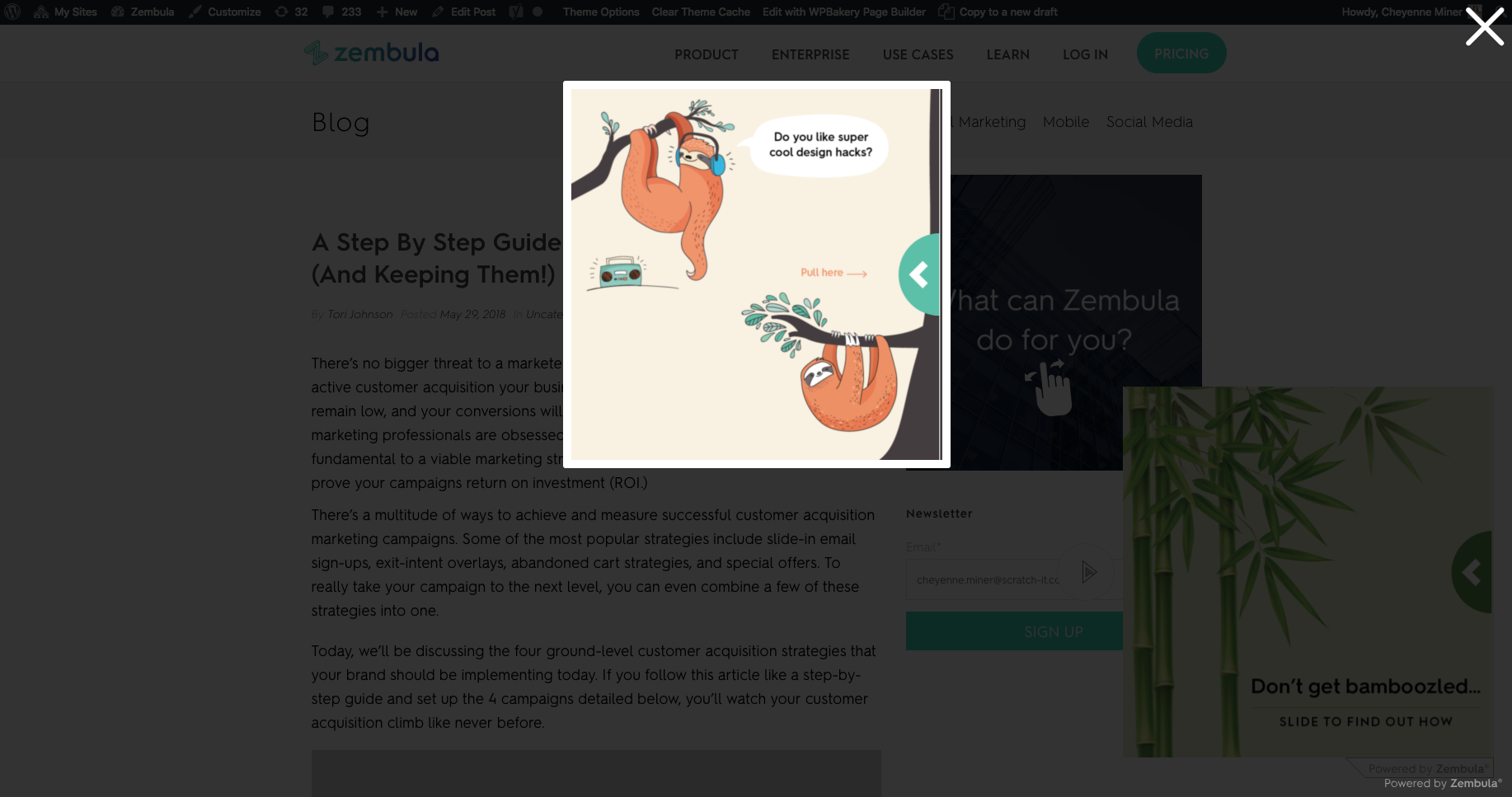Click the PRICING button
The width and height of the screenshot is (1512, 797).
coord(1181,53)
